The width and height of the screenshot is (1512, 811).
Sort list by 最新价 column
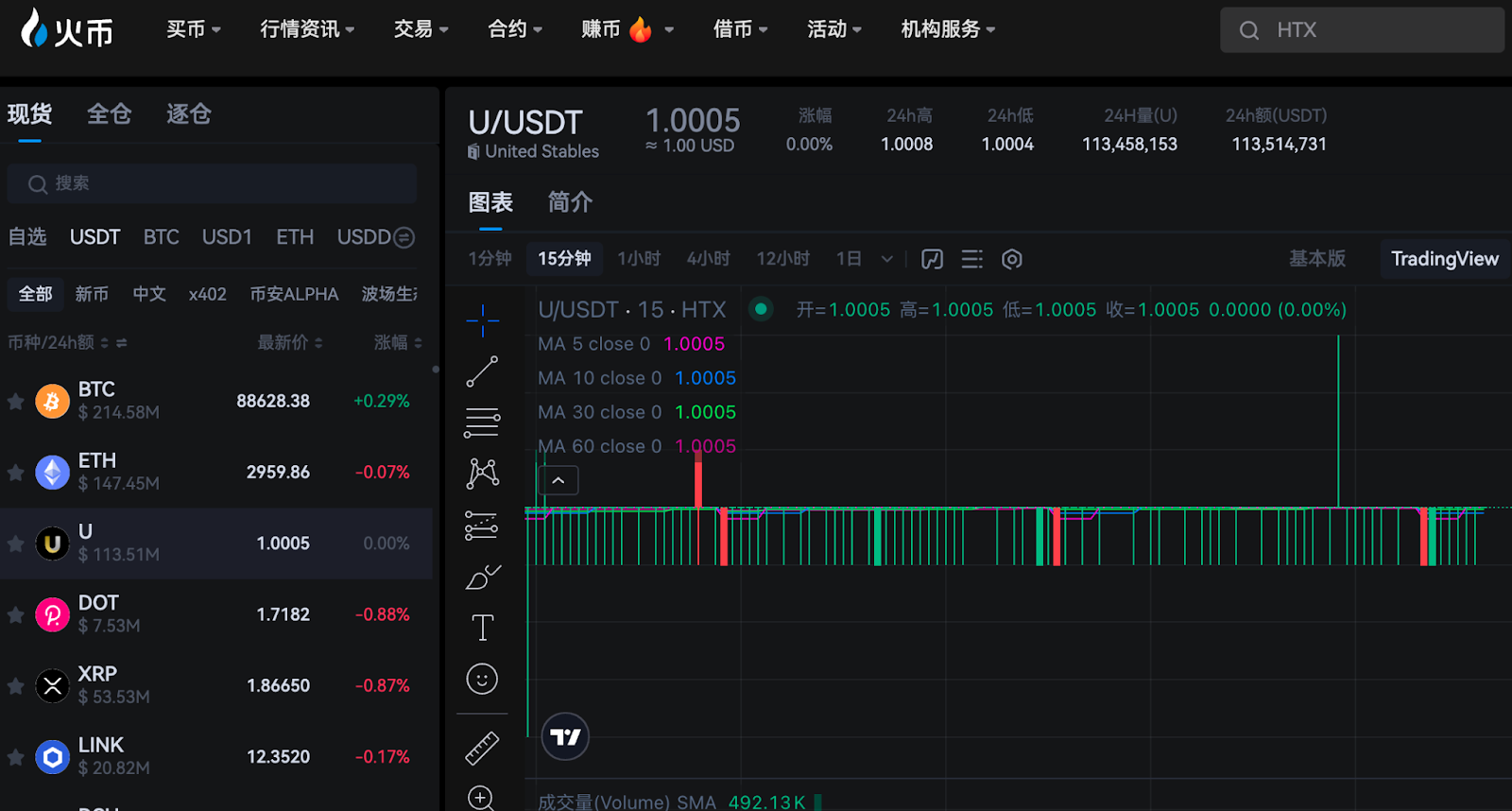pyautogui.click(x=289, y=342)
